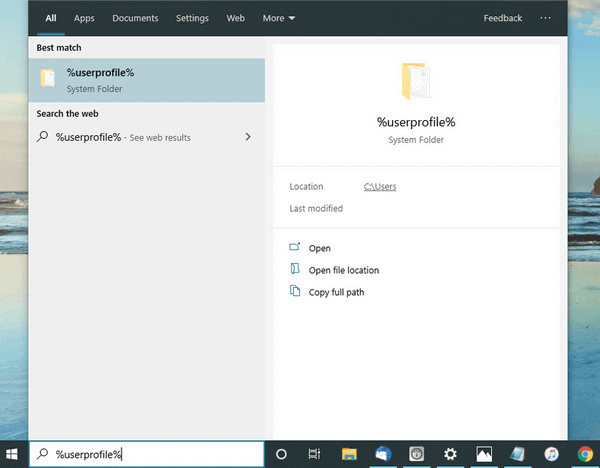This screenshot has height=468, width=600.
Task: Click Open in the preview pane
Action: click(320, 248)
